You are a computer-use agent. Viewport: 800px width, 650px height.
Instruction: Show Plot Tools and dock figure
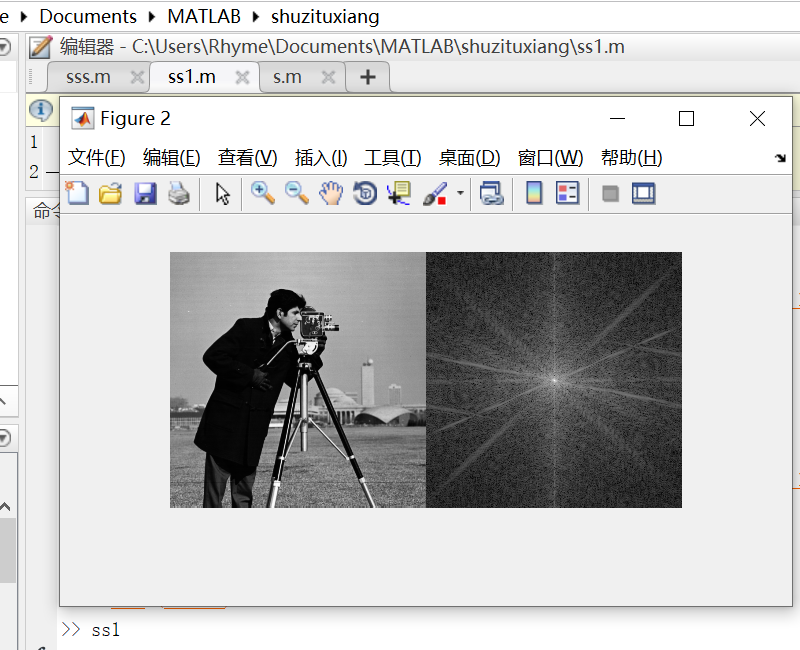[643, 193]
